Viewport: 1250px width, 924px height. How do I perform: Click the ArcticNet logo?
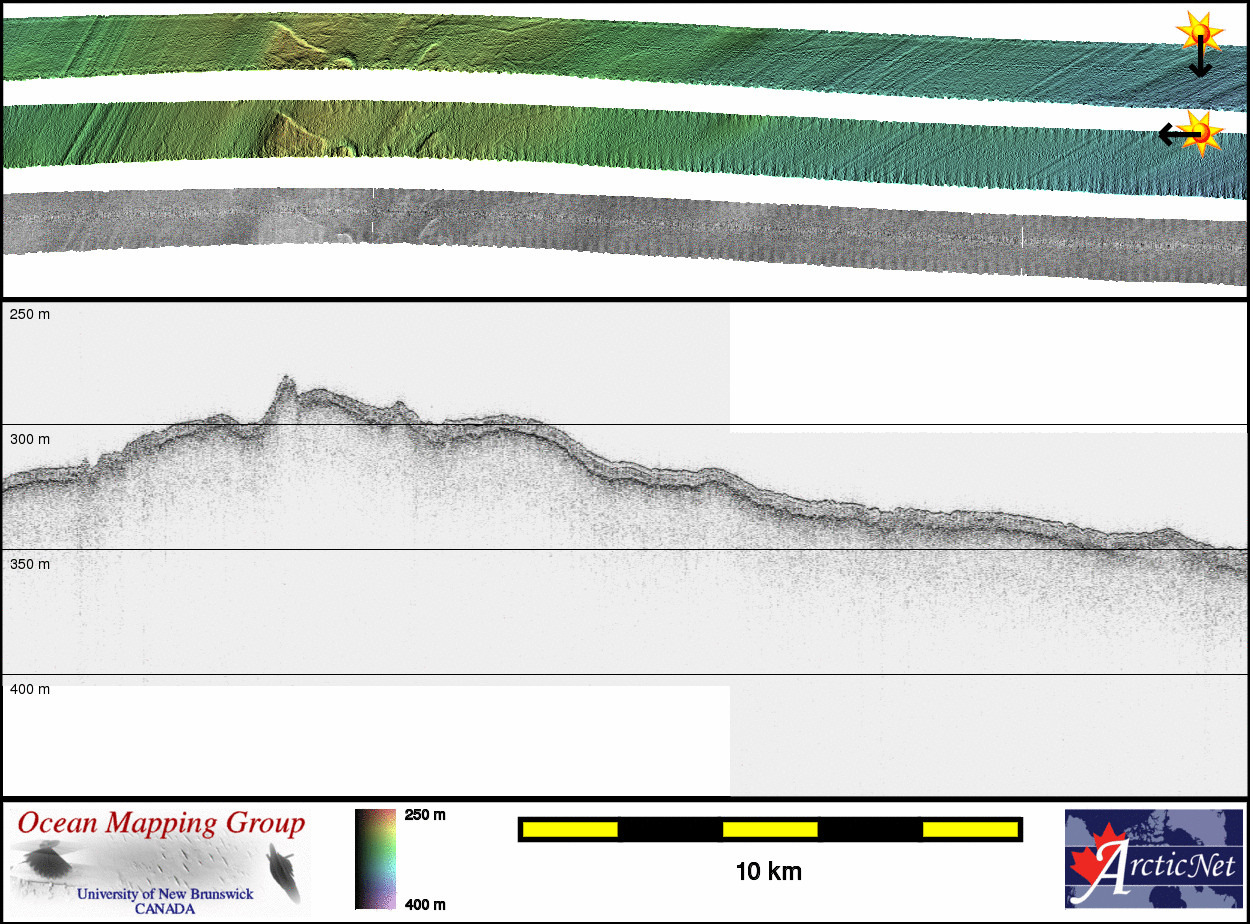(1155, 858)
